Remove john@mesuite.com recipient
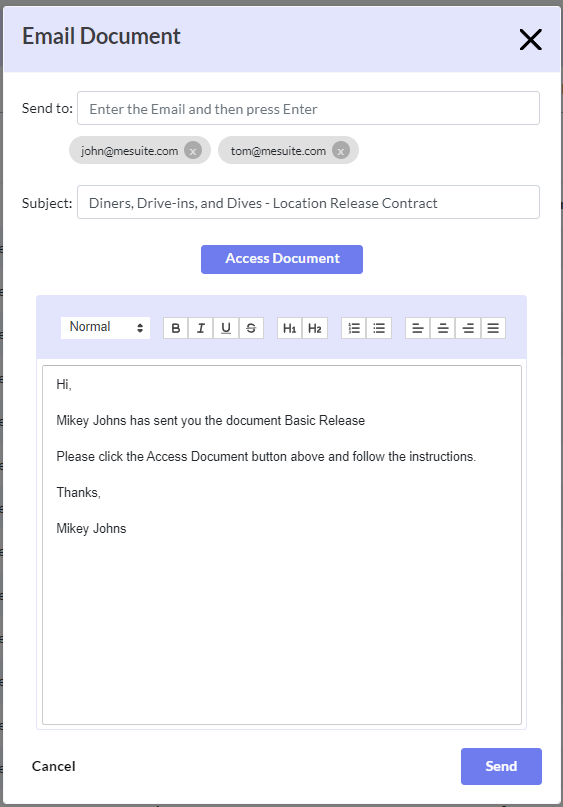This screenshot has height=807, width=563. [x=193, y=151]
